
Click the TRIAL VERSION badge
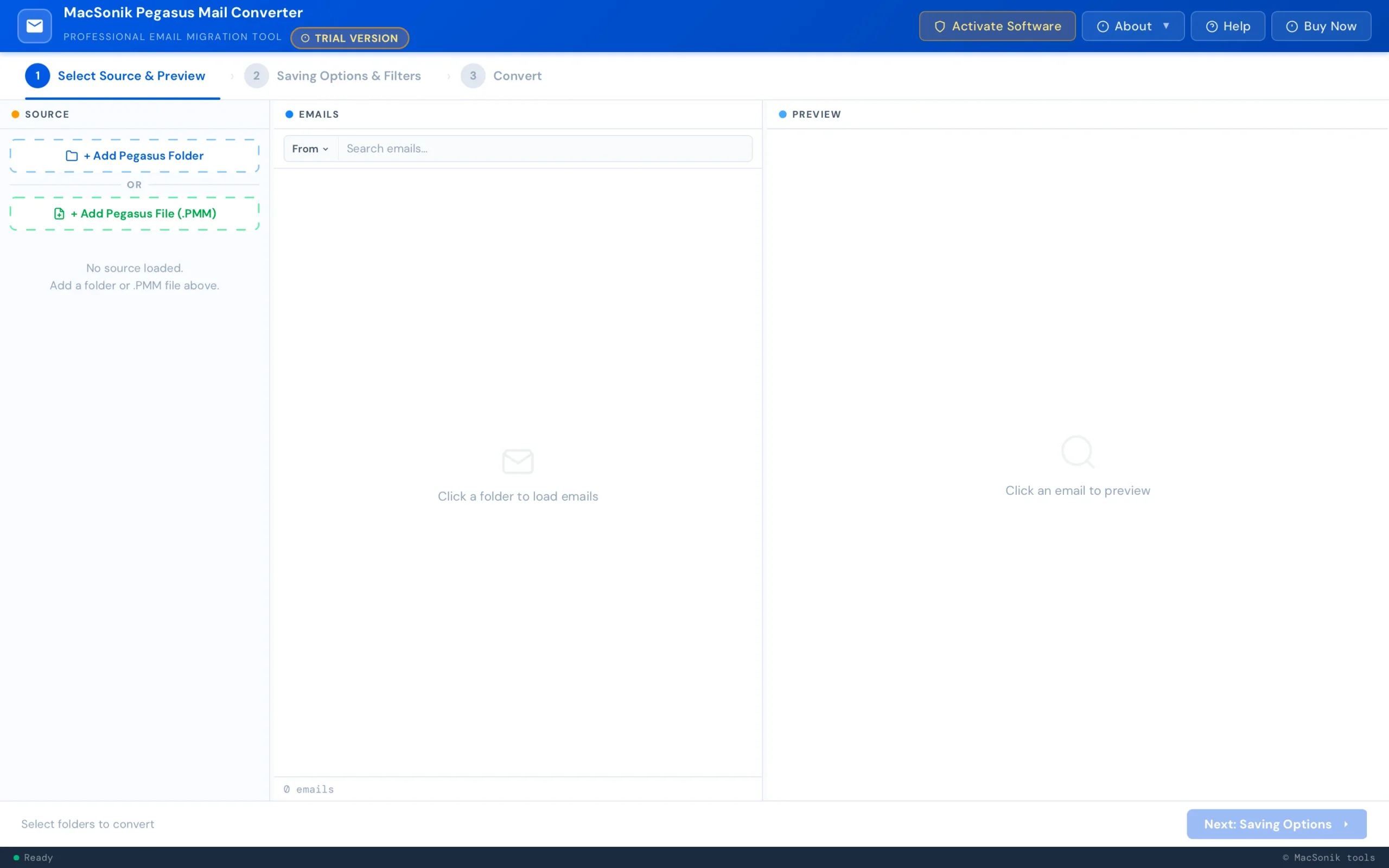(349, 38)
